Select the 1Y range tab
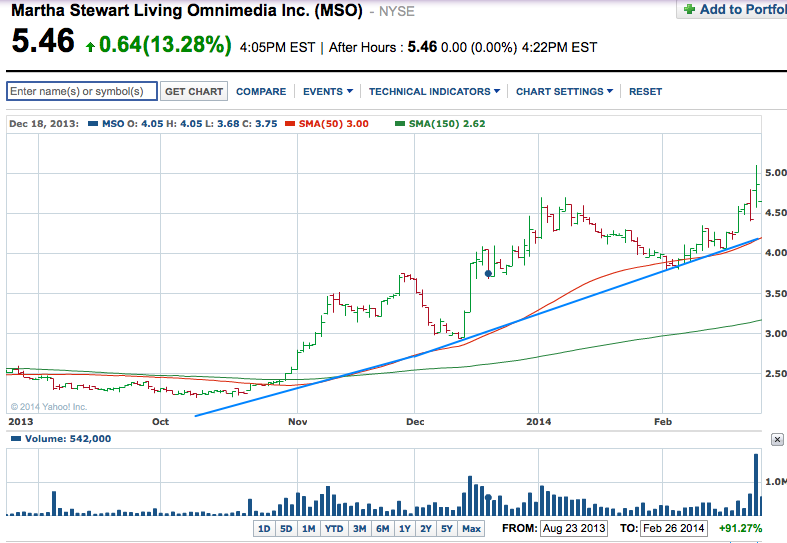 (405, 528)
